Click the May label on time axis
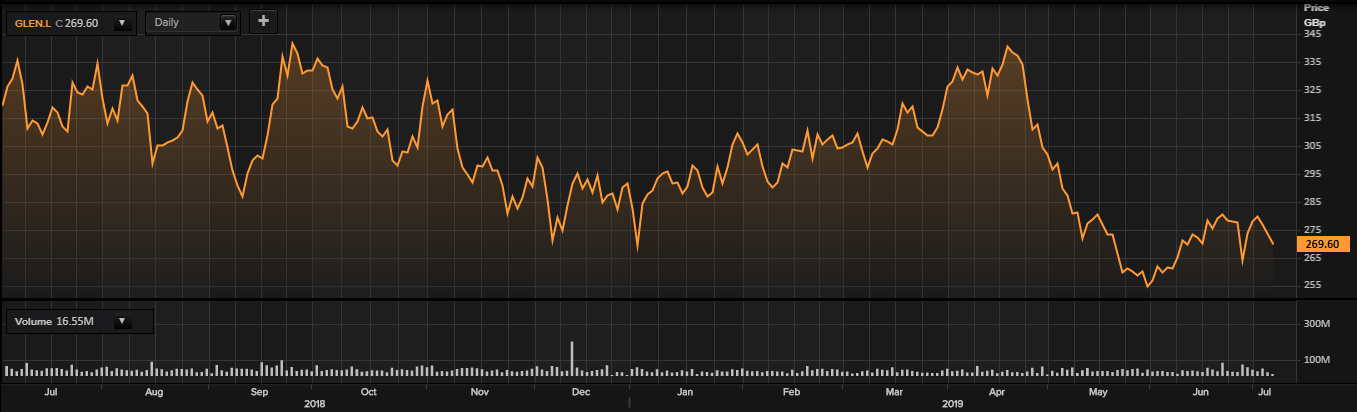Screen dimensions: 1357x412 tap(1099, 393)
